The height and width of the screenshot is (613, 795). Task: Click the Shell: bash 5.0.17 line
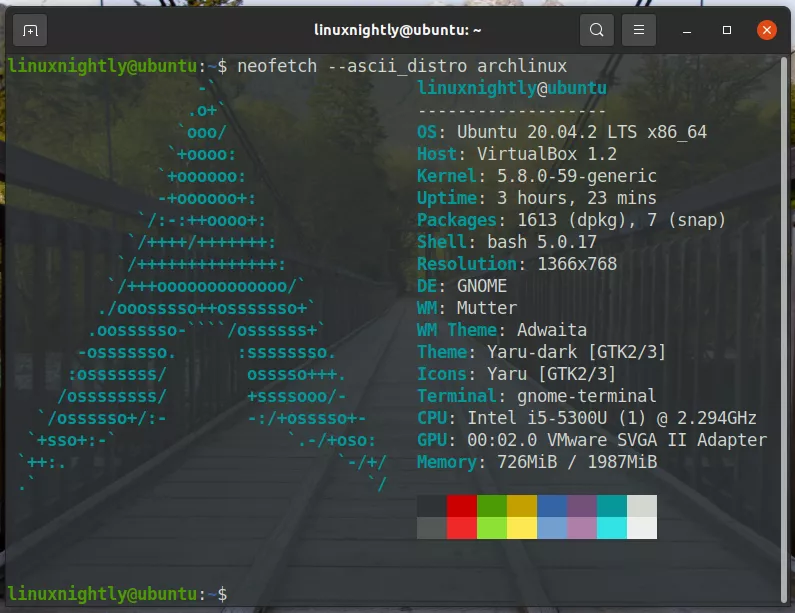[x=507, y=242]
